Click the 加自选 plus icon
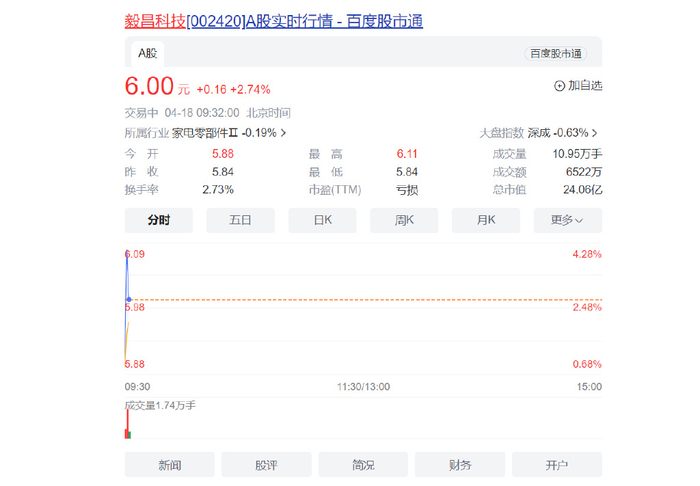Image resolution: width=700 pixels, height=486 pixels. click(x=559, y=86)
